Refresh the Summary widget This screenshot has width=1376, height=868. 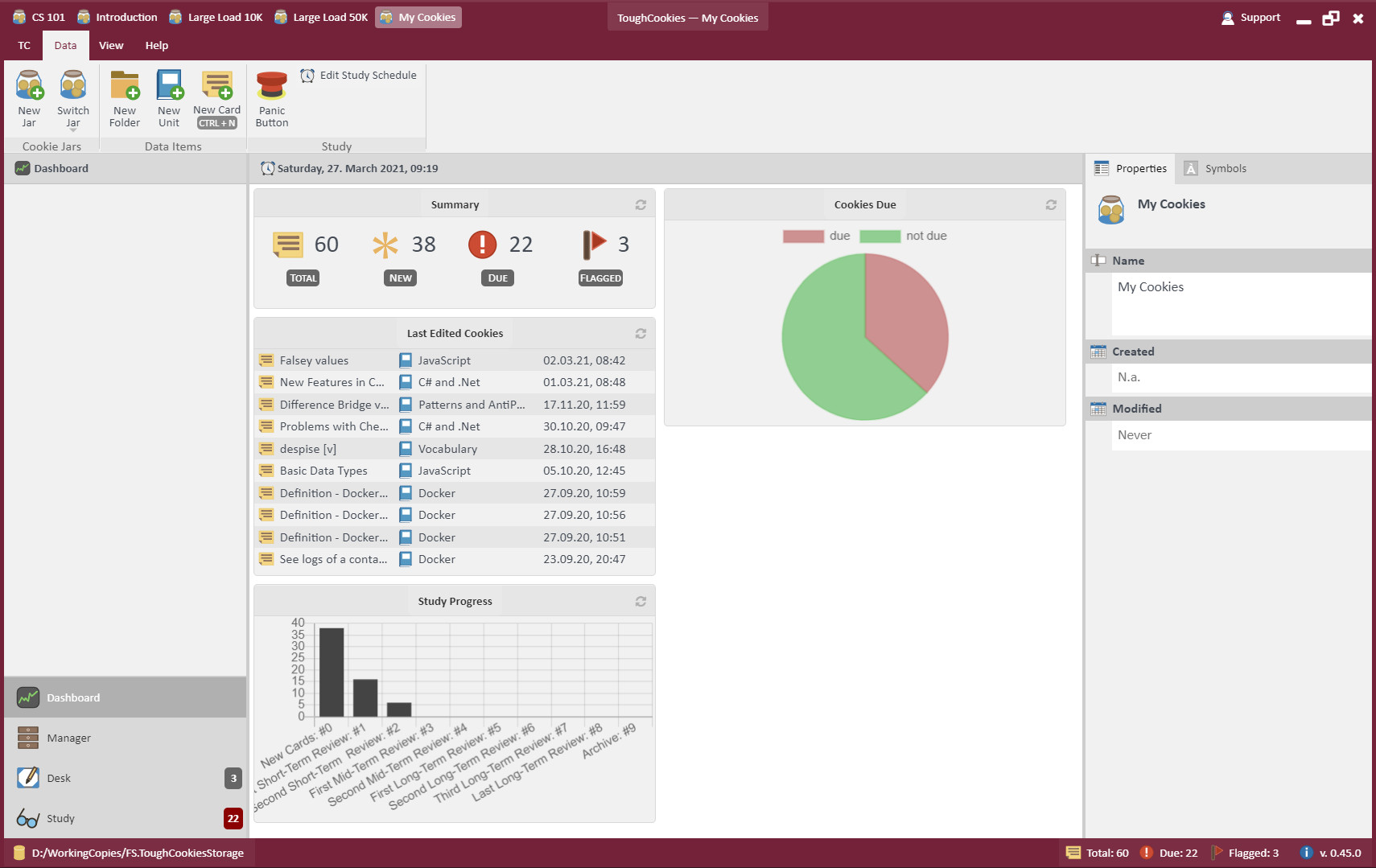point(641,205)
